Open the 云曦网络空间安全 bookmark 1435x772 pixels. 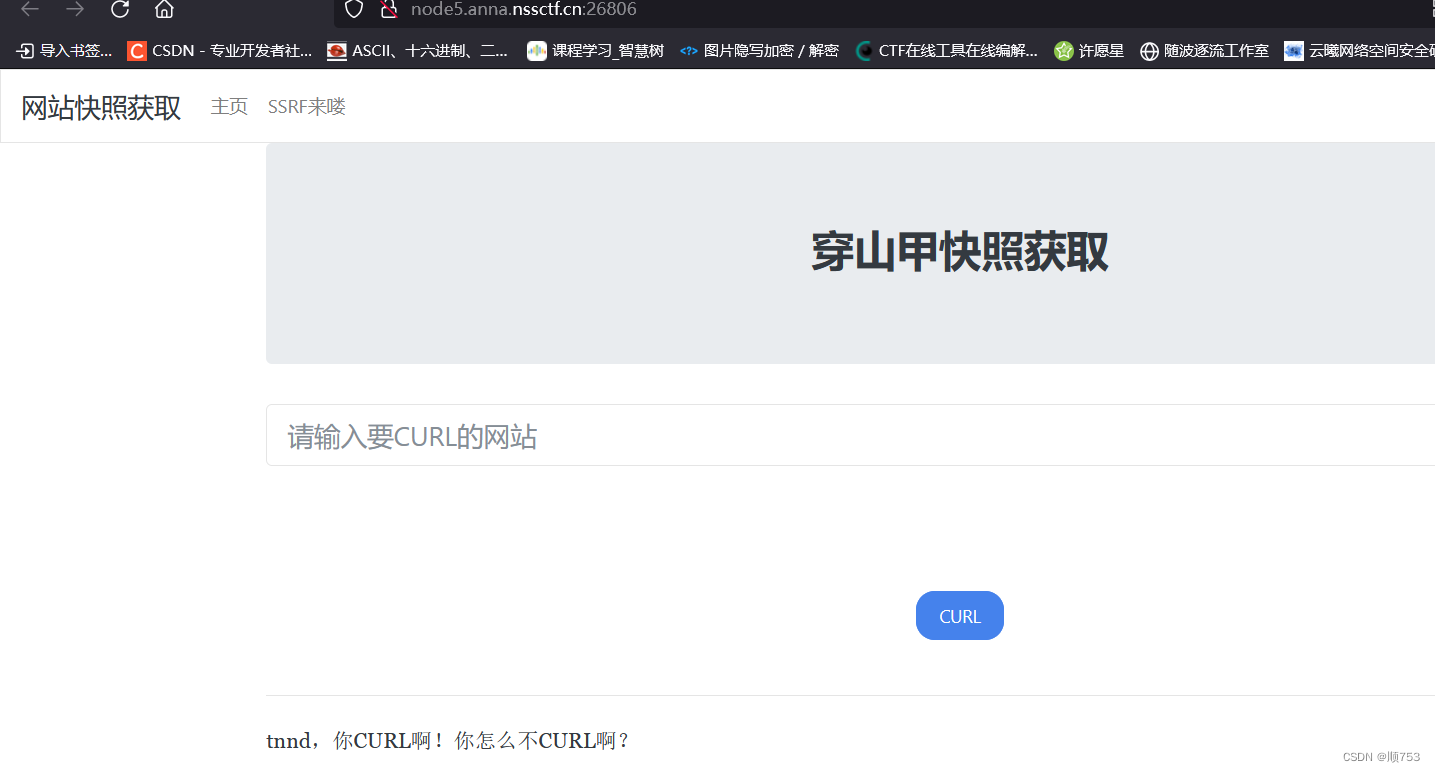coord(1360,51)
